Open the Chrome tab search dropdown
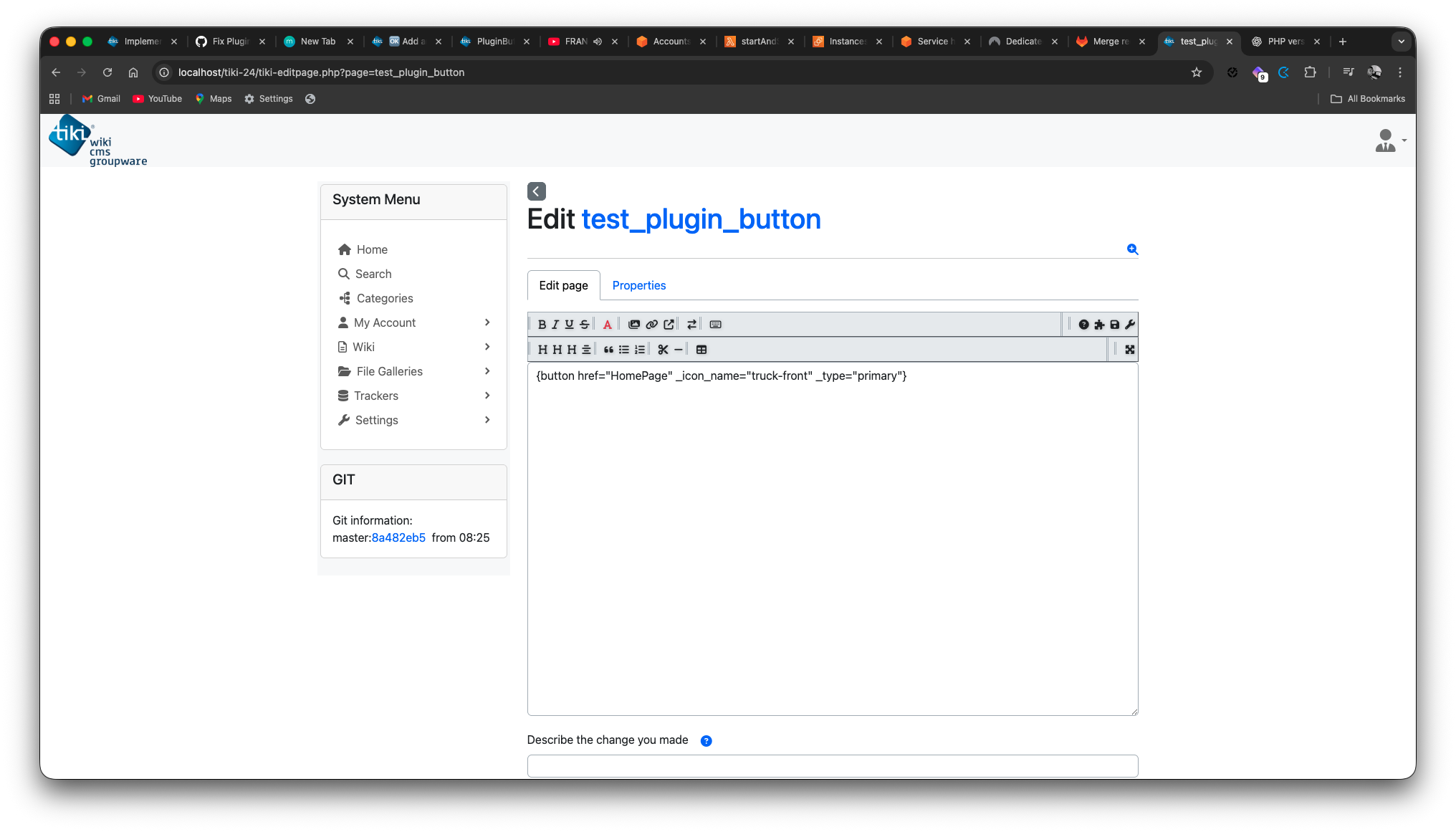The width and height of the screenshot is (1456, 832). click(x=1402, y=42)
